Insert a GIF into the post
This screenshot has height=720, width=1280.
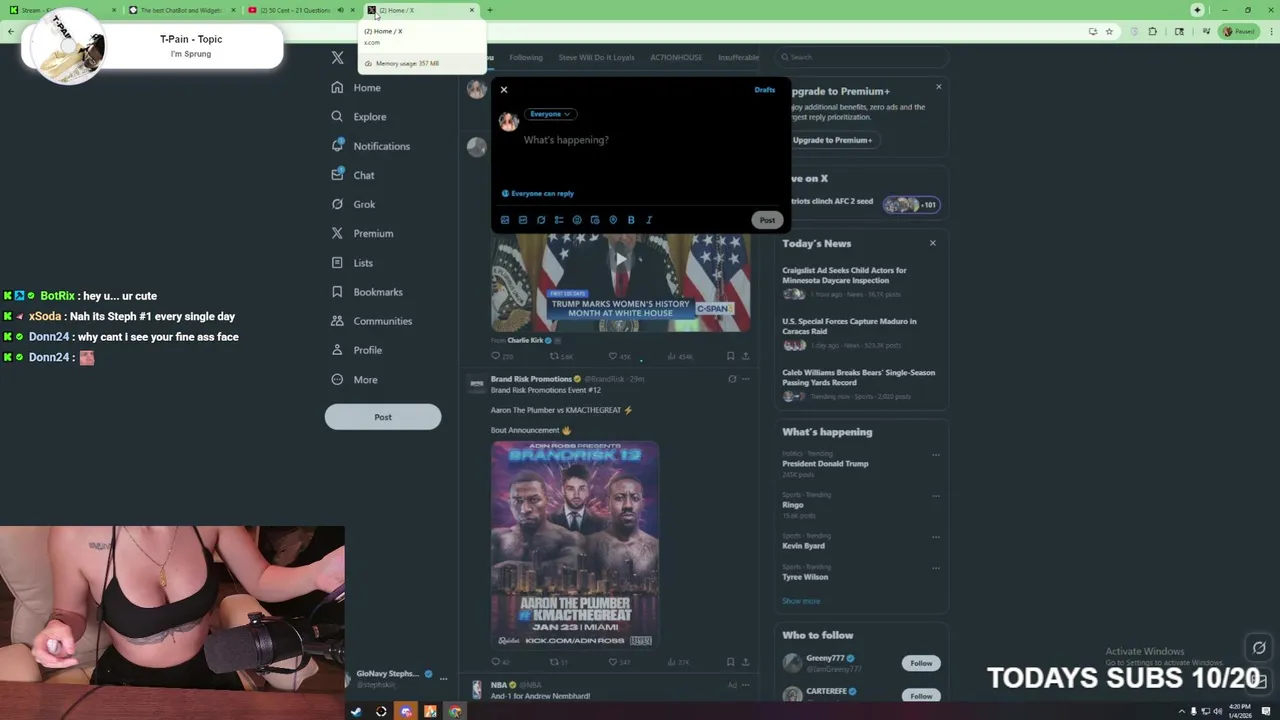point(523,220)
